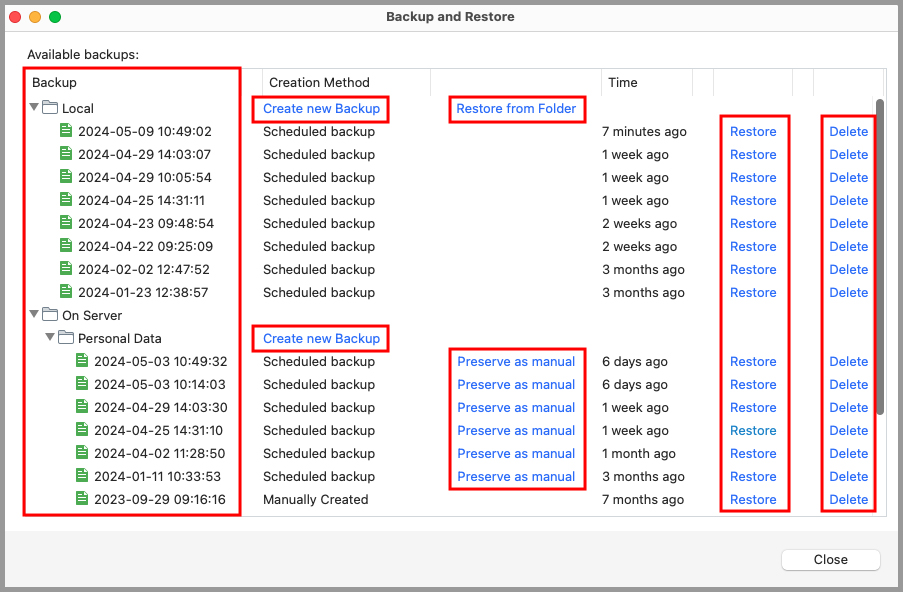
Task: Delete the 2024-05-09 10:49:02 local backup
Action: (848, 131)
